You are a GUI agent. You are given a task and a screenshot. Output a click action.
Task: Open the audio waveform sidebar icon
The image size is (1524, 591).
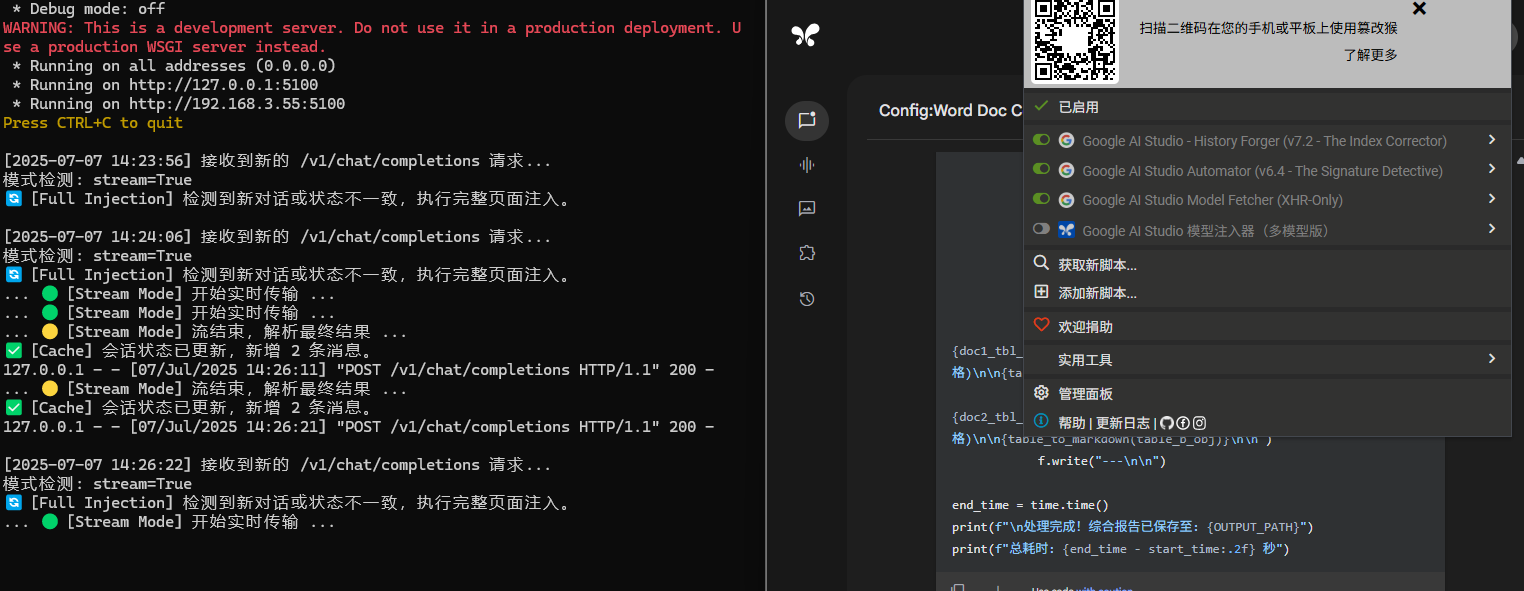(x=807, y=165)
